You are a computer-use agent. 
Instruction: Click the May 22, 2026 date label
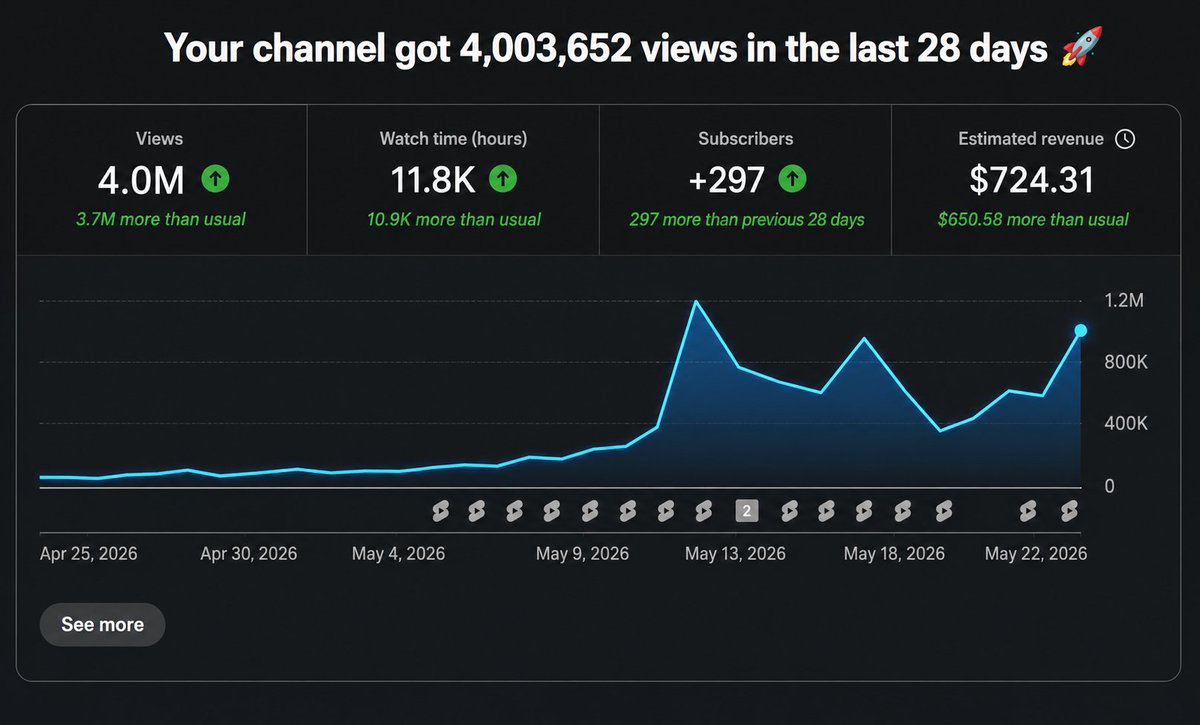1035,553
